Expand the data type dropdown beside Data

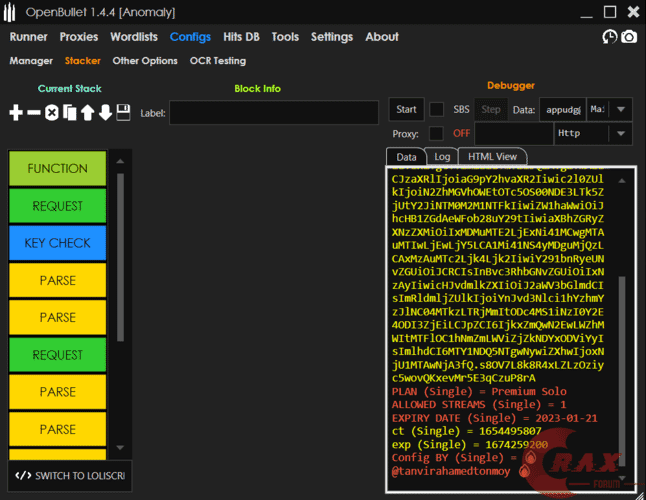(x=621, y=109)
